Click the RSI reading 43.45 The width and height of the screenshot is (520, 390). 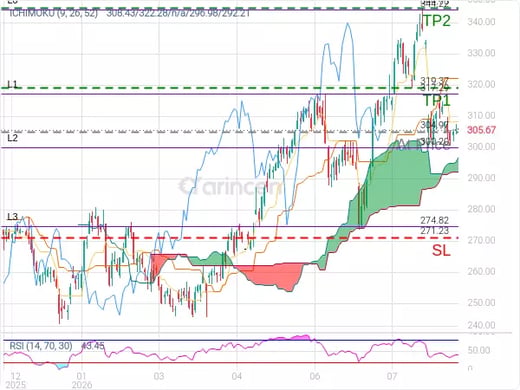[93, 346]
